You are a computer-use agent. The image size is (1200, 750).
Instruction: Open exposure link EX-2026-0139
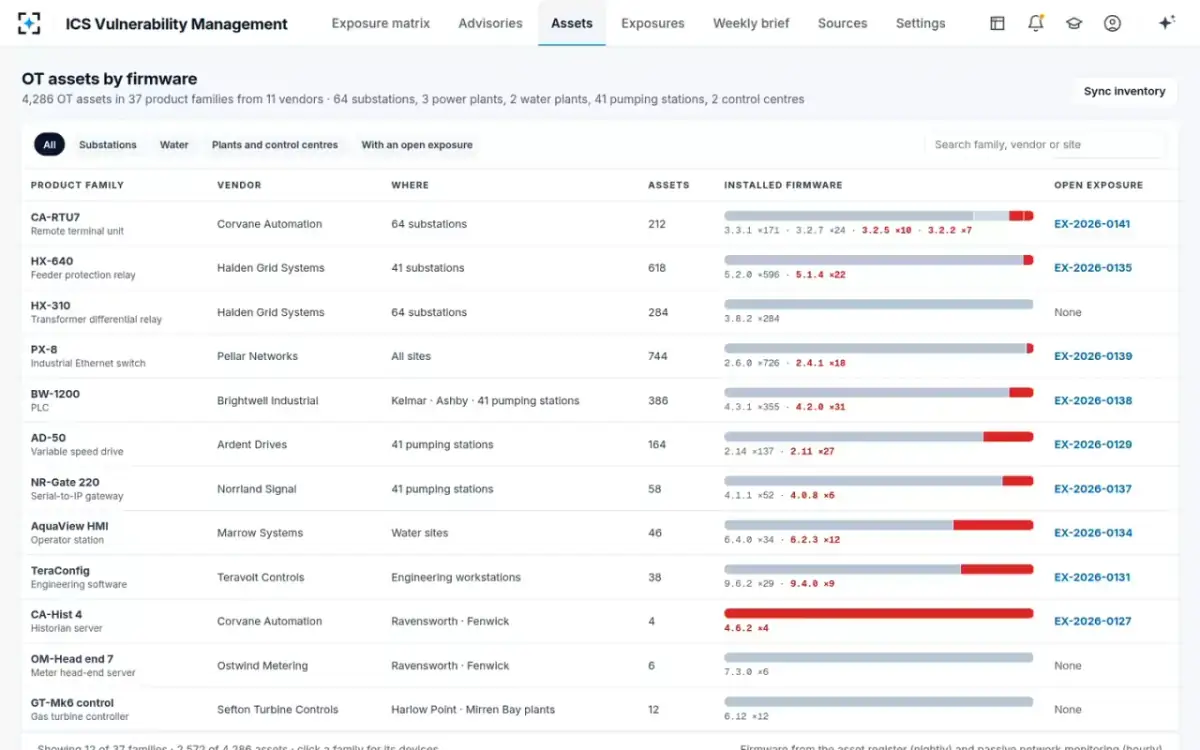[1093, 356]
